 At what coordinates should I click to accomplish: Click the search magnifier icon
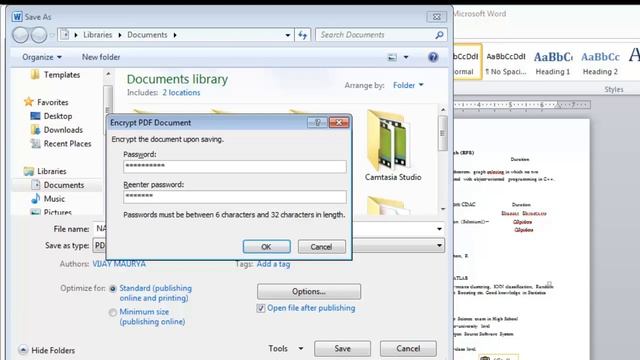pos(439,35)
